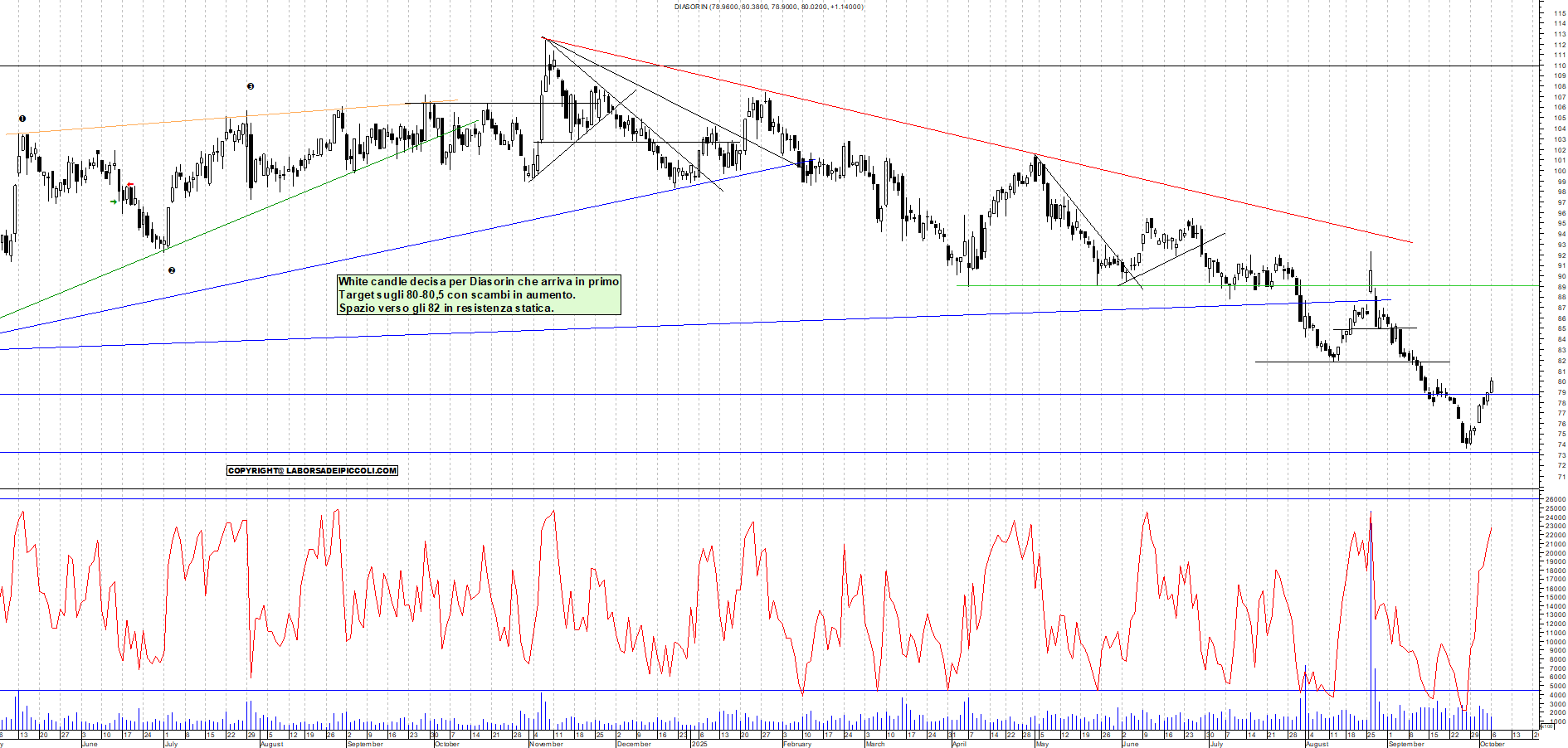Select the small green right-pointing arrow

[114, 202]
